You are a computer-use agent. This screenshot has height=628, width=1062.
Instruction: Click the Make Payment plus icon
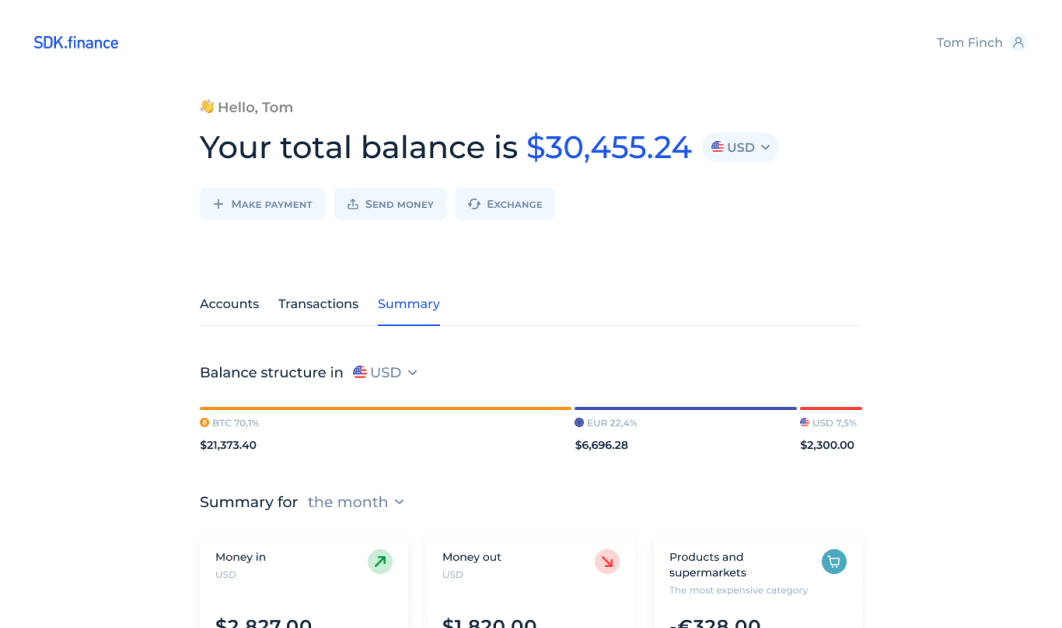[216, 203]
